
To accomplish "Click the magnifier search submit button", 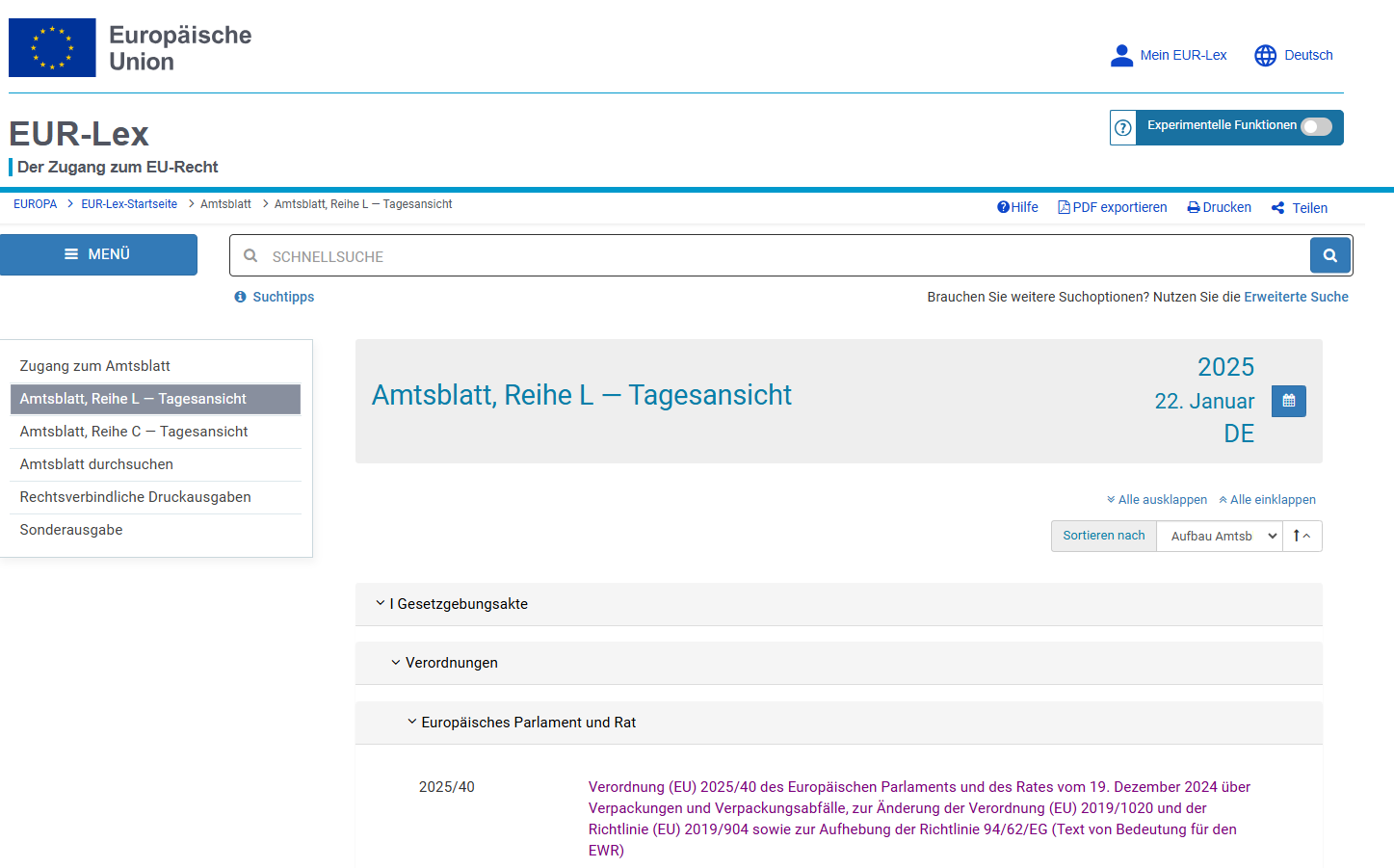I will click(x=1329, y=256).
